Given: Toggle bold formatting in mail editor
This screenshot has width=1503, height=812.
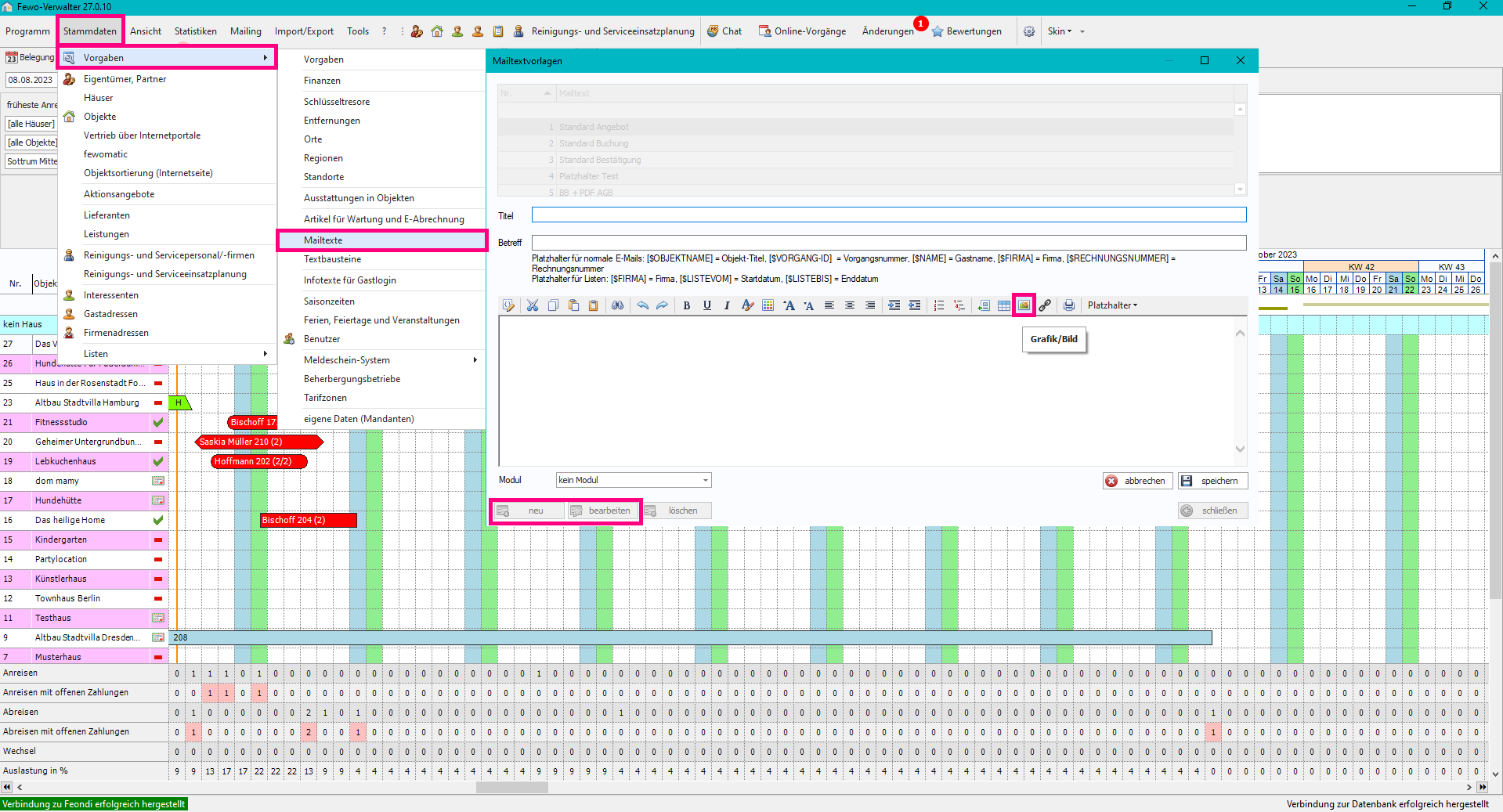Looking at the screenshot, I should 687,305.
